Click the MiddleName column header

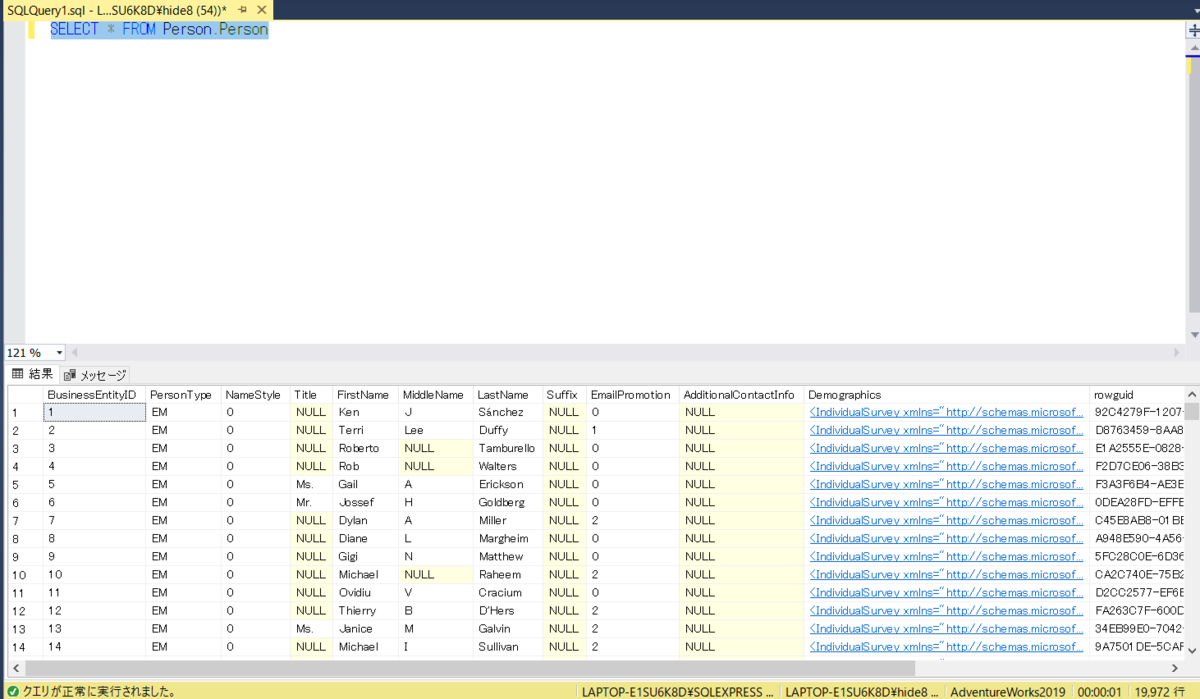(x=436, y=395)
